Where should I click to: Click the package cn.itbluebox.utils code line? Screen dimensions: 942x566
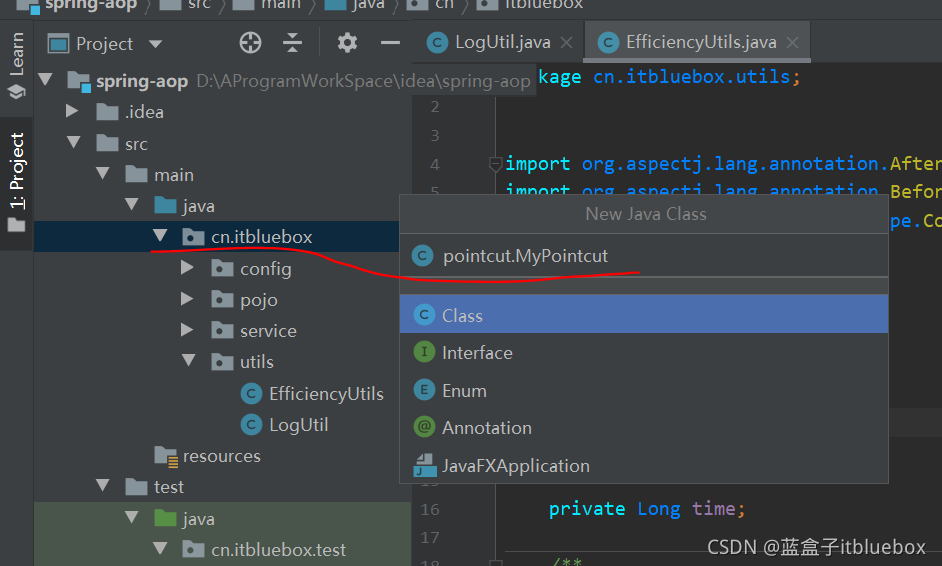tap(669, 77)
